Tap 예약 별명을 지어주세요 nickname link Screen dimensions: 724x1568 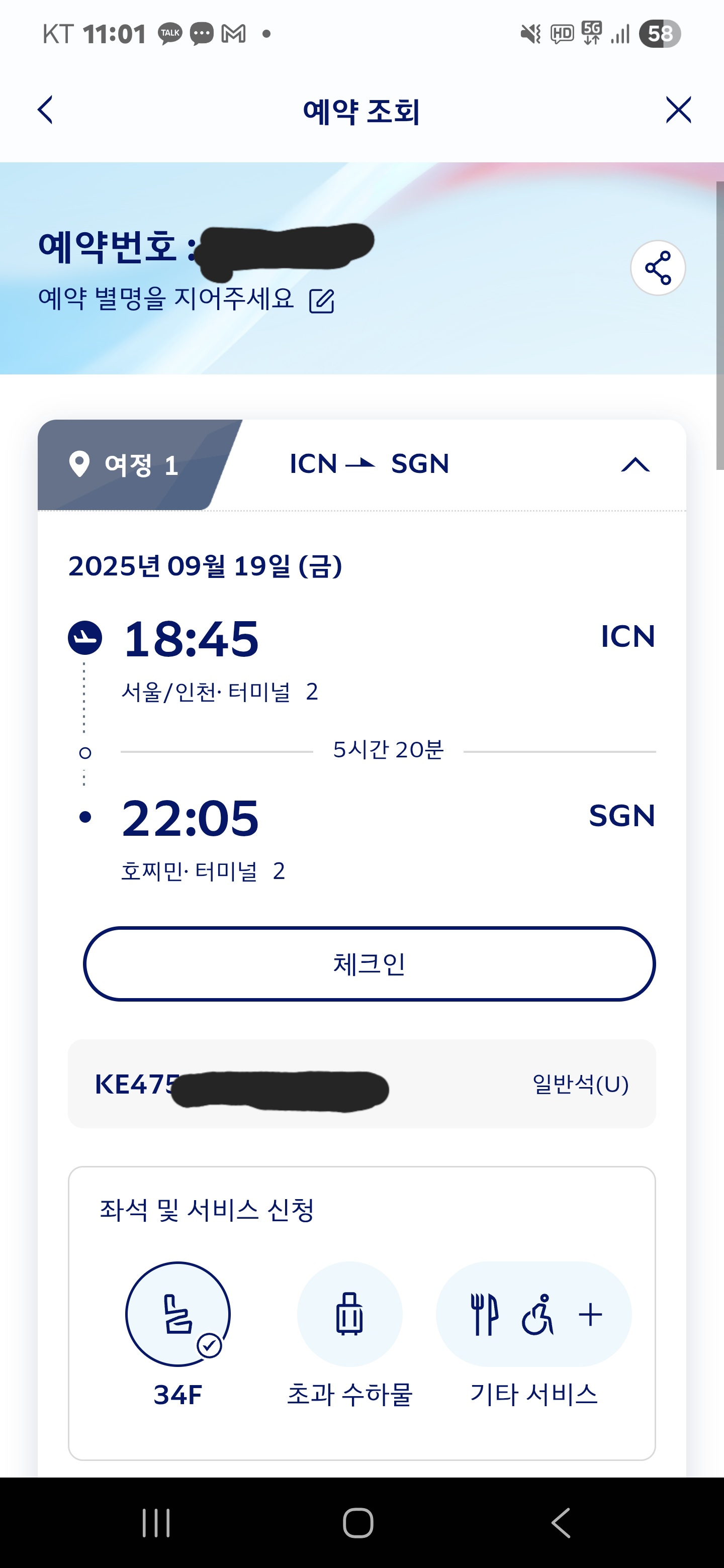click(165, 299)
